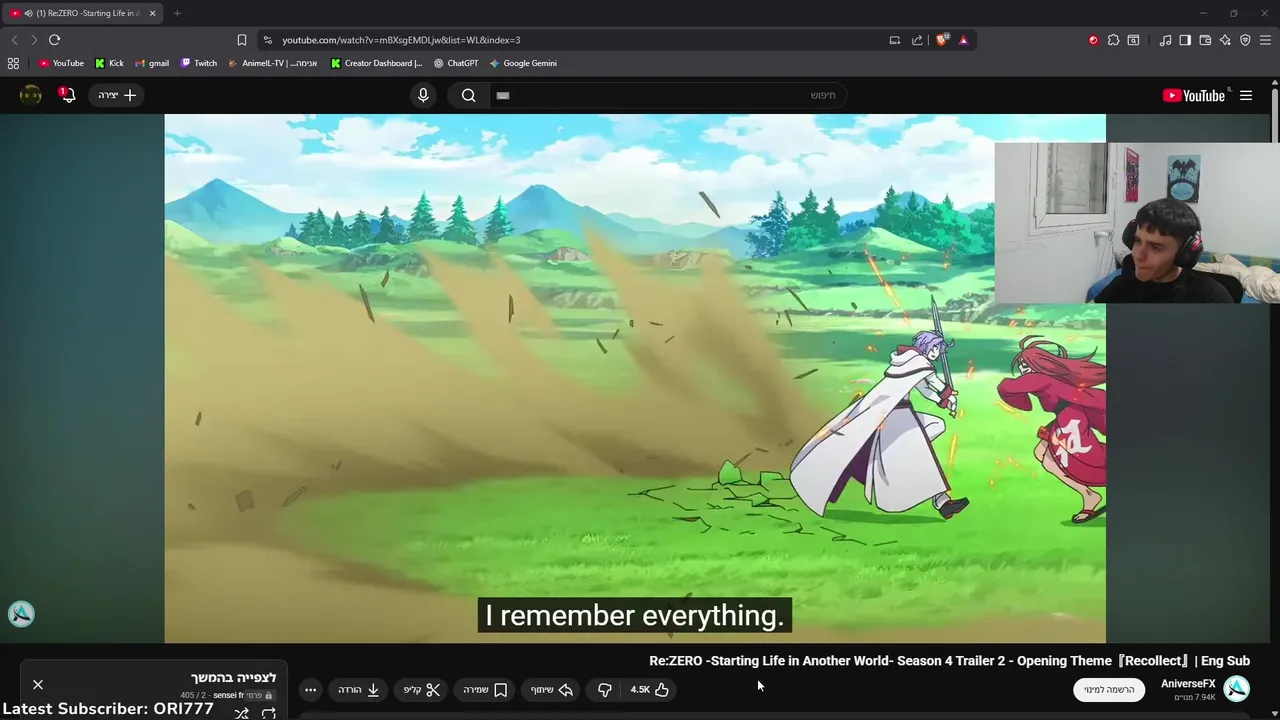Open the YouTube bookmark
Viewport: 1280px width, 720px height.
(x=61, y=63)
